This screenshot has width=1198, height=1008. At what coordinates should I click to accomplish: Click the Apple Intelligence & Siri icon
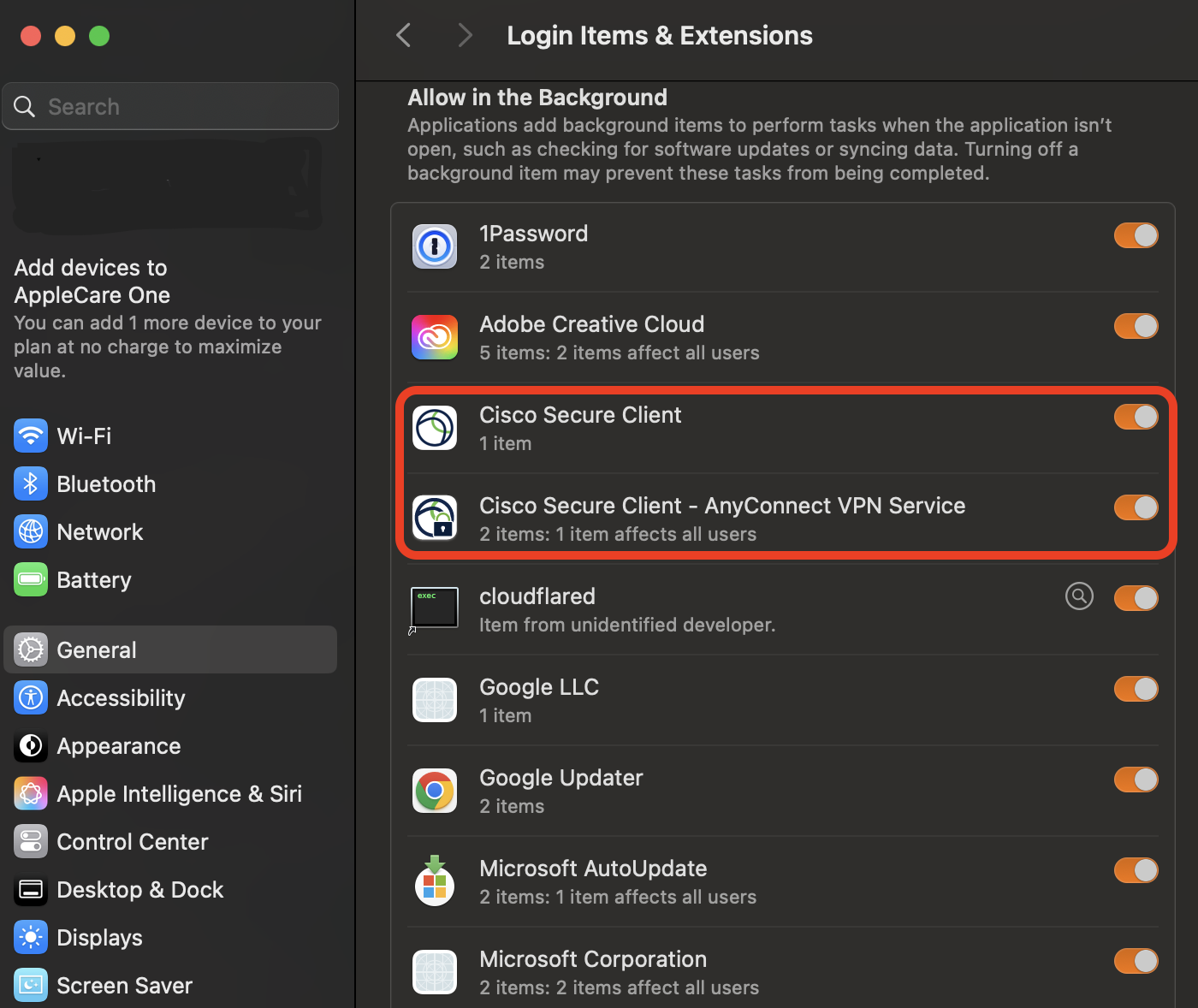(31, 793)
